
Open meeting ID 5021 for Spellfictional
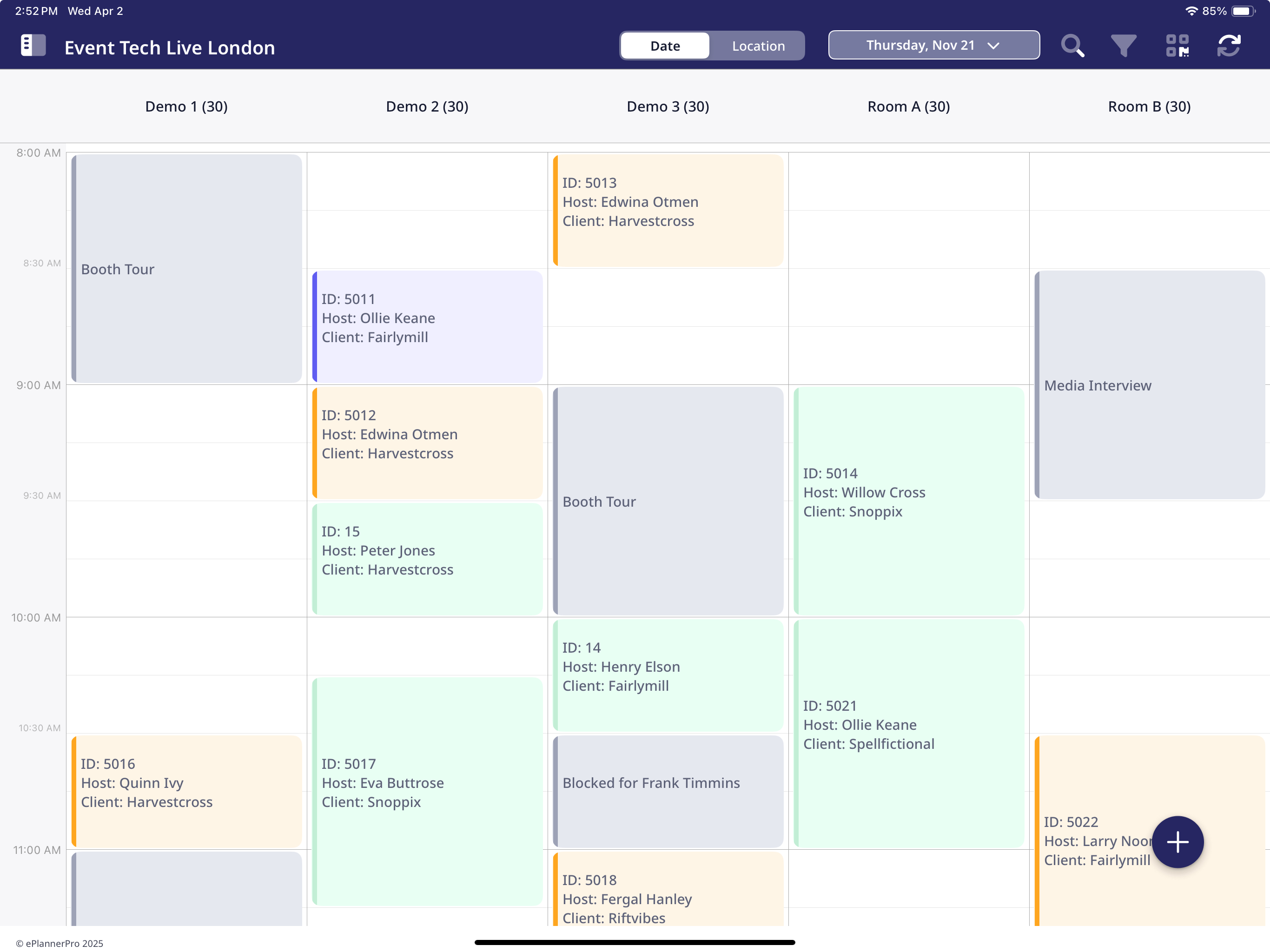[909, 733]
